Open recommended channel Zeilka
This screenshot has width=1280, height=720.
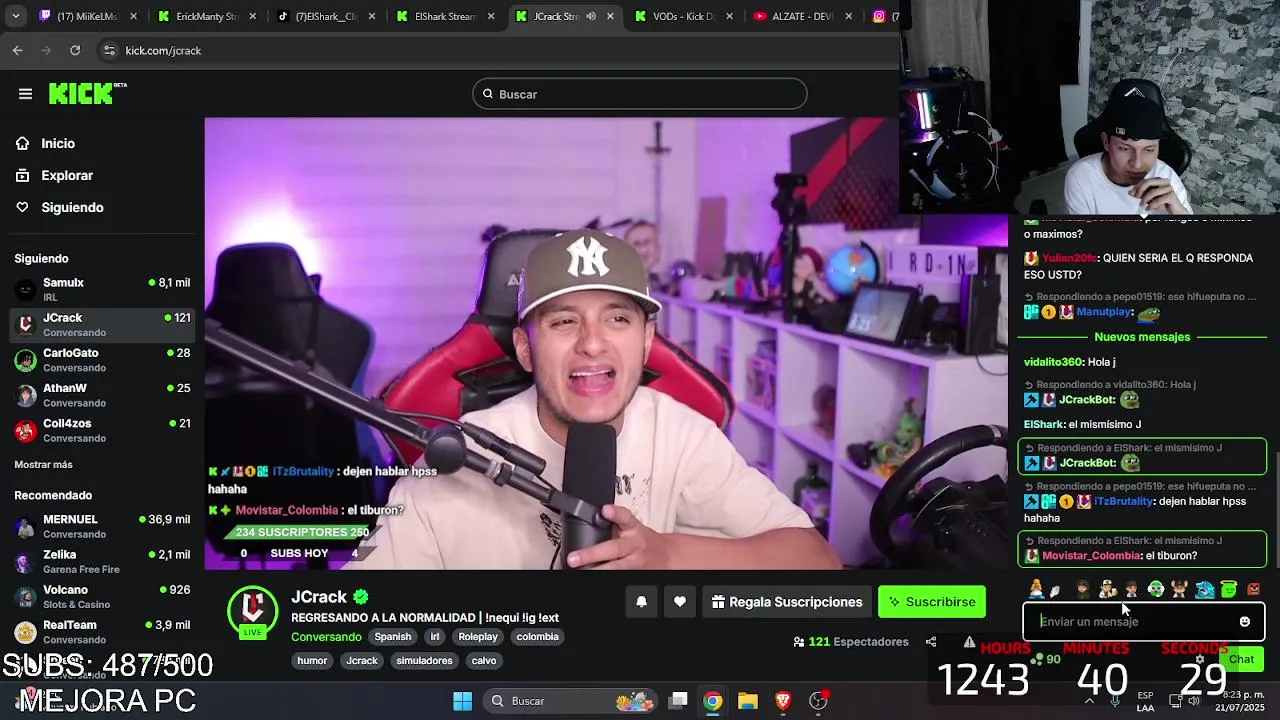click(x=102, y=561)
